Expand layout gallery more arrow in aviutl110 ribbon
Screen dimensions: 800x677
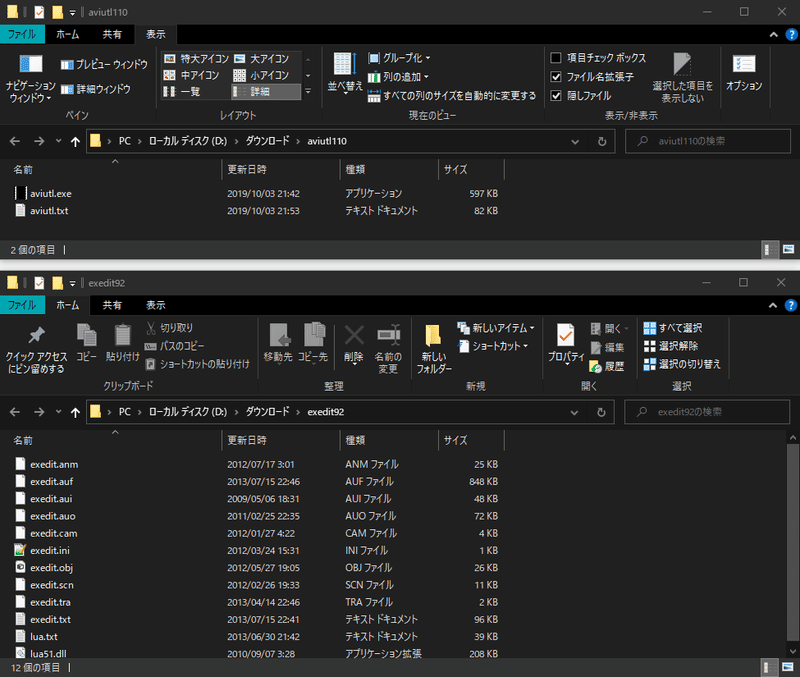[308, 92]
